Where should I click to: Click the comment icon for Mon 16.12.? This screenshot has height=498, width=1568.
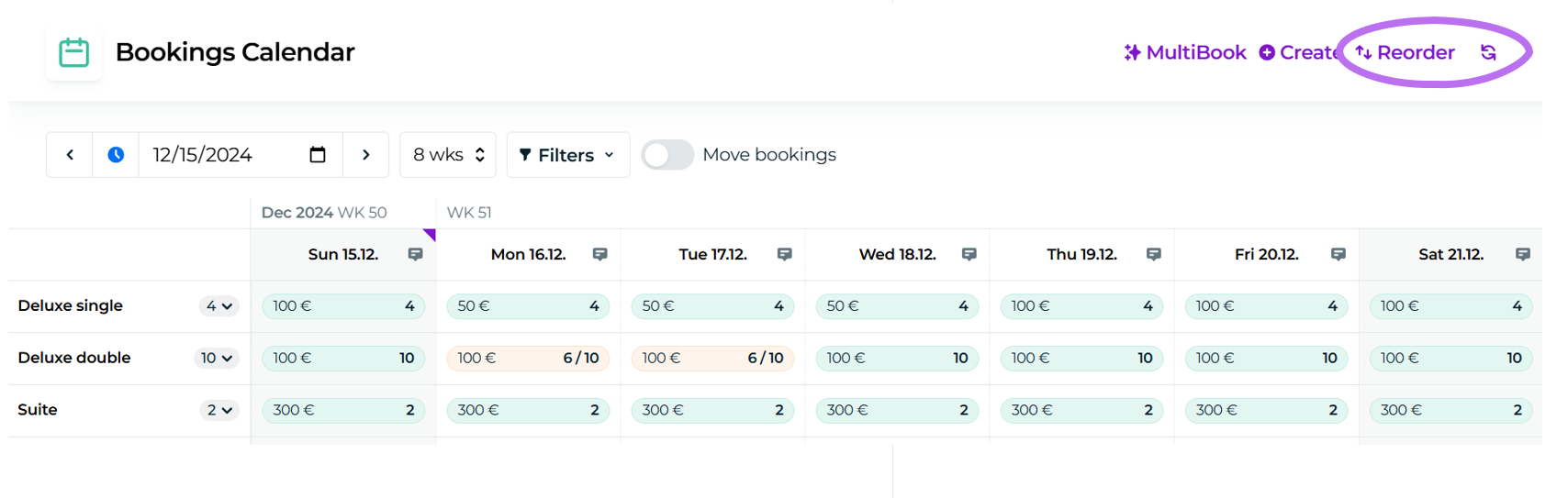600,254
